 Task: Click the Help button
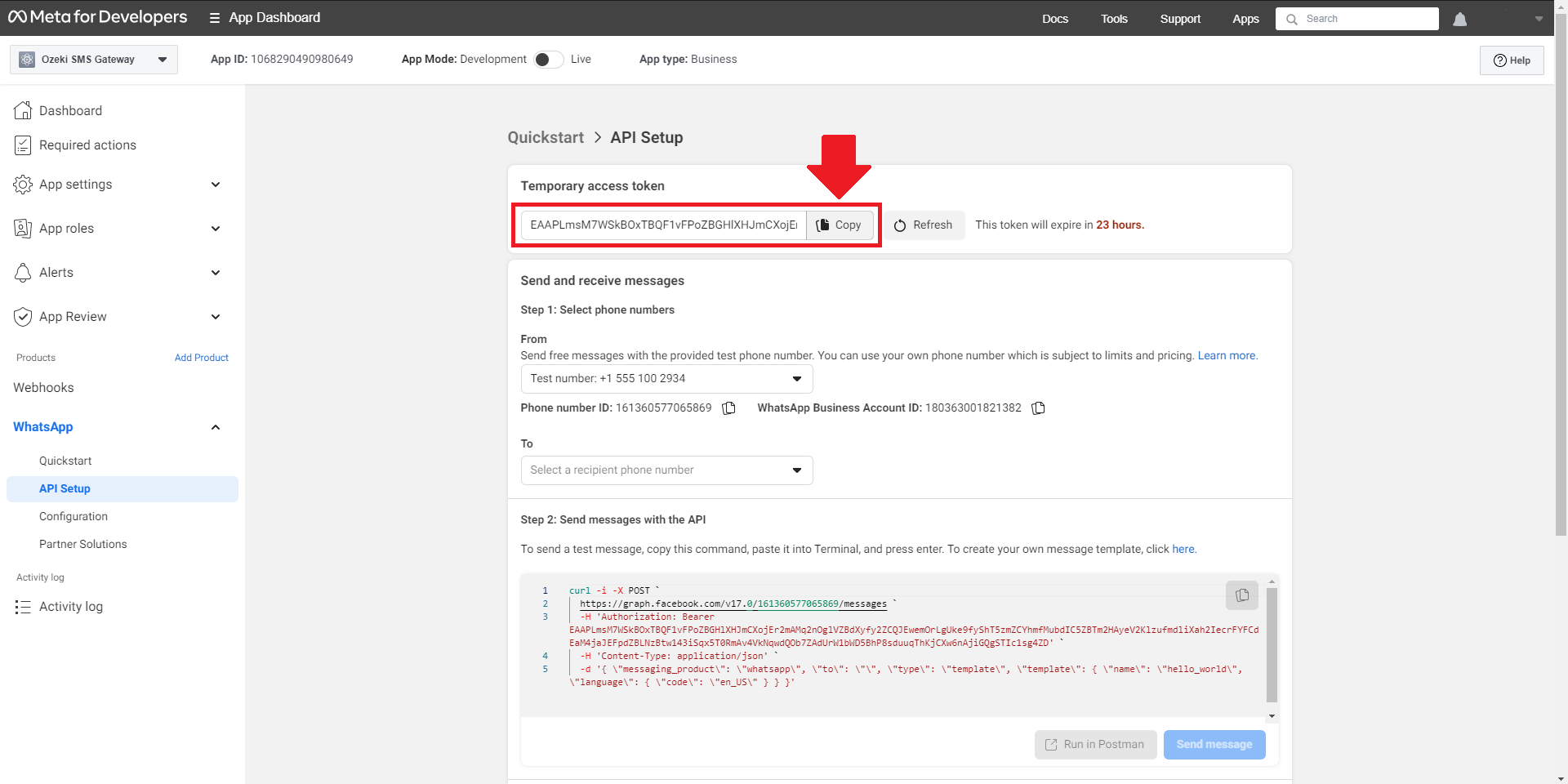1512,60
